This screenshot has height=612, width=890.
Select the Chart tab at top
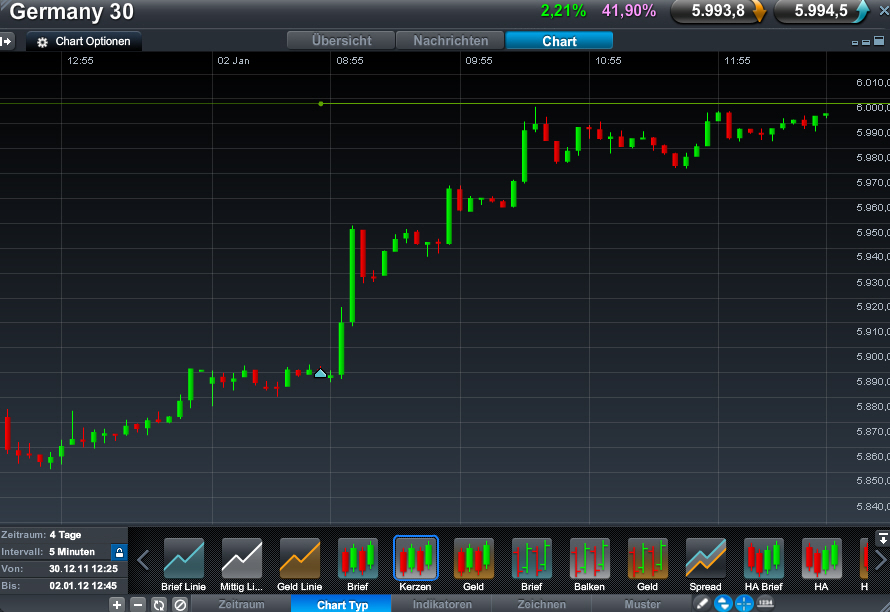pos(559,41)
